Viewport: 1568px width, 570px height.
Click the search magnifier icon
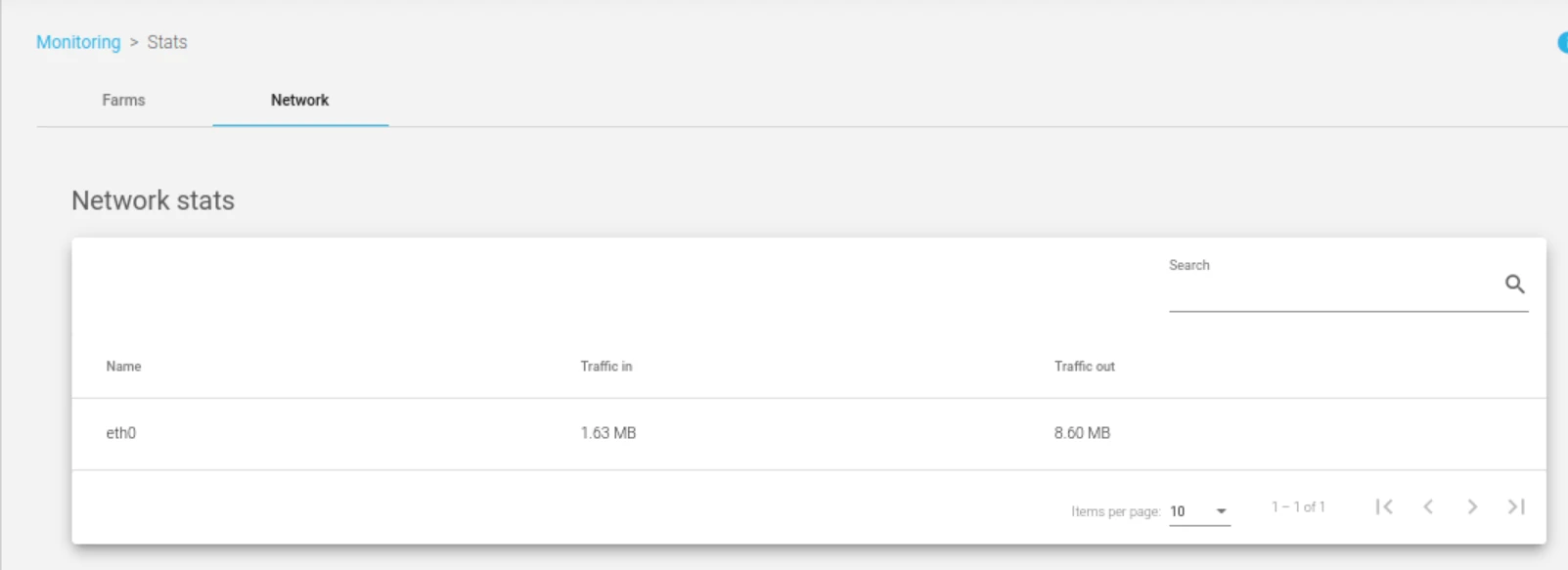(x=1514, y=285)
